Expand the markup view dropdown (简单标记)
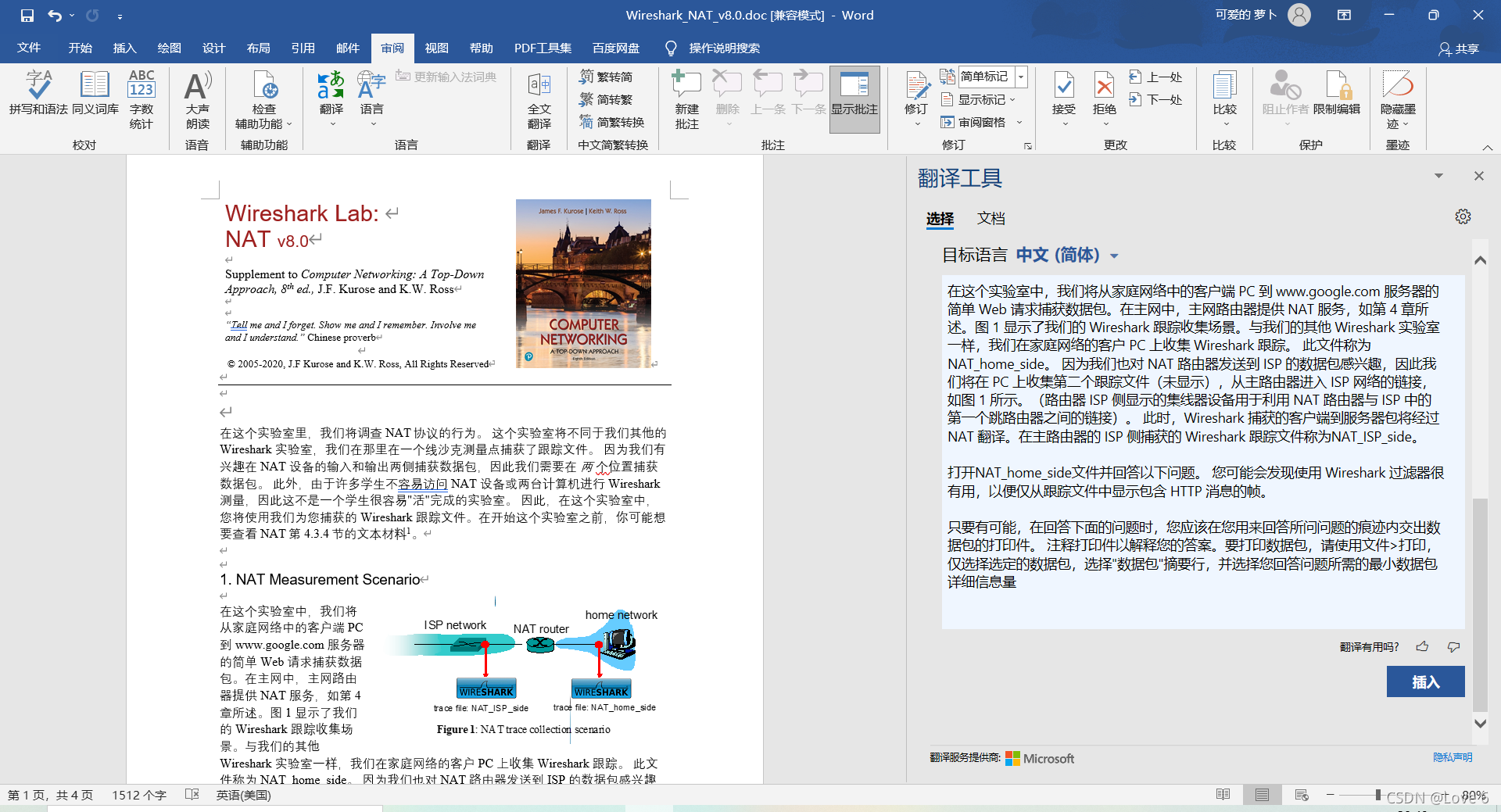 point(1021,77)
